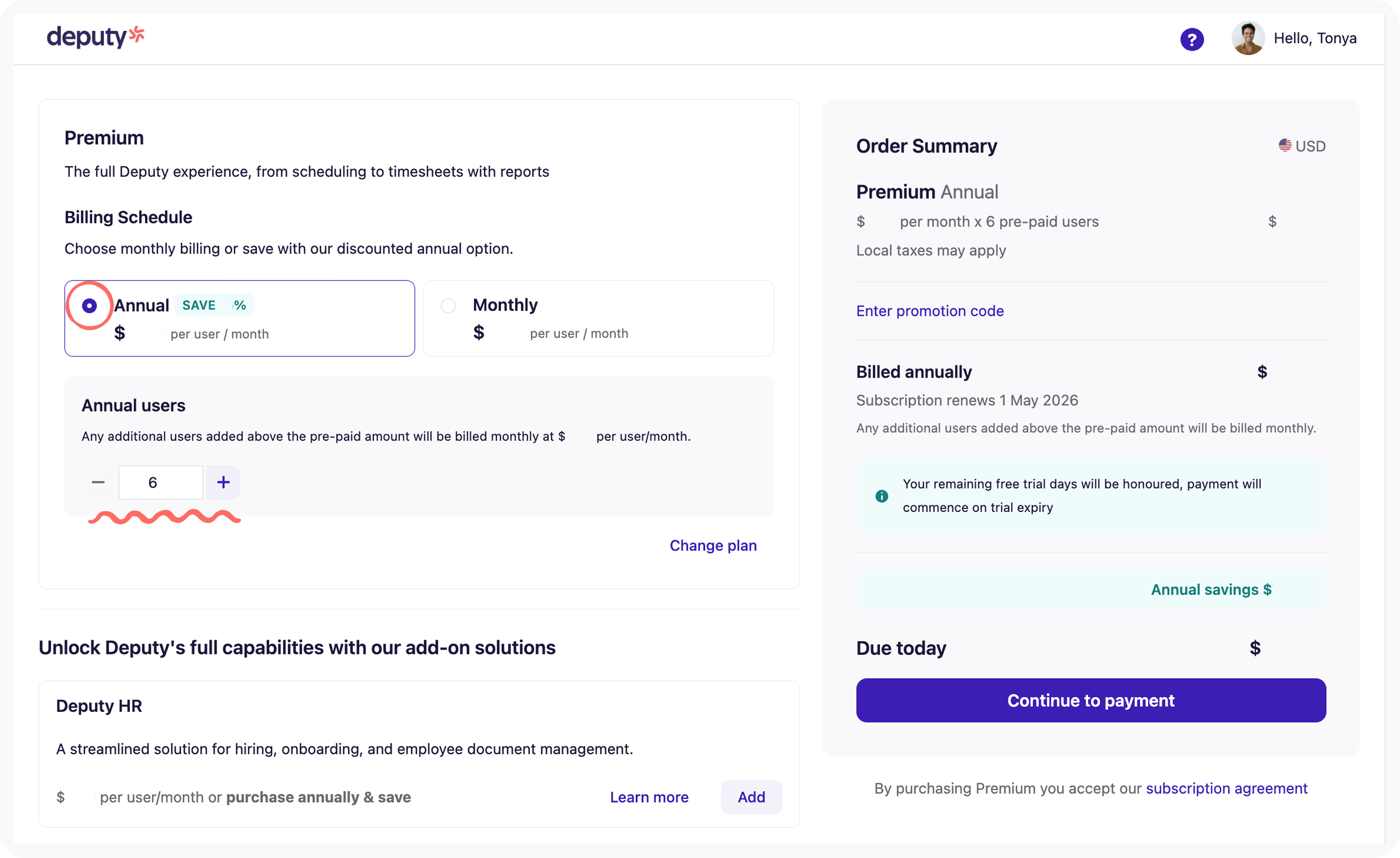Select the Monthly billing radio button

pos(448,305)
